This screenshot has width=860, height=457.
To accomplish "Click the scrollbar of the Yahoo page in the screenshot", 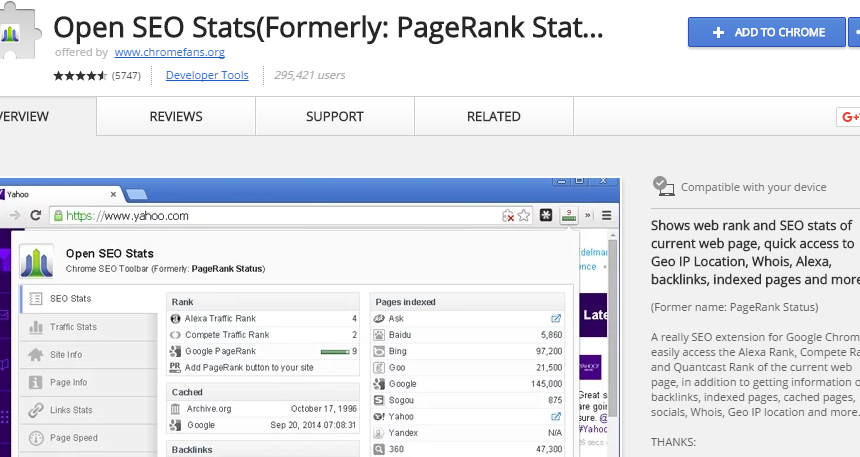I will [613, 329].
